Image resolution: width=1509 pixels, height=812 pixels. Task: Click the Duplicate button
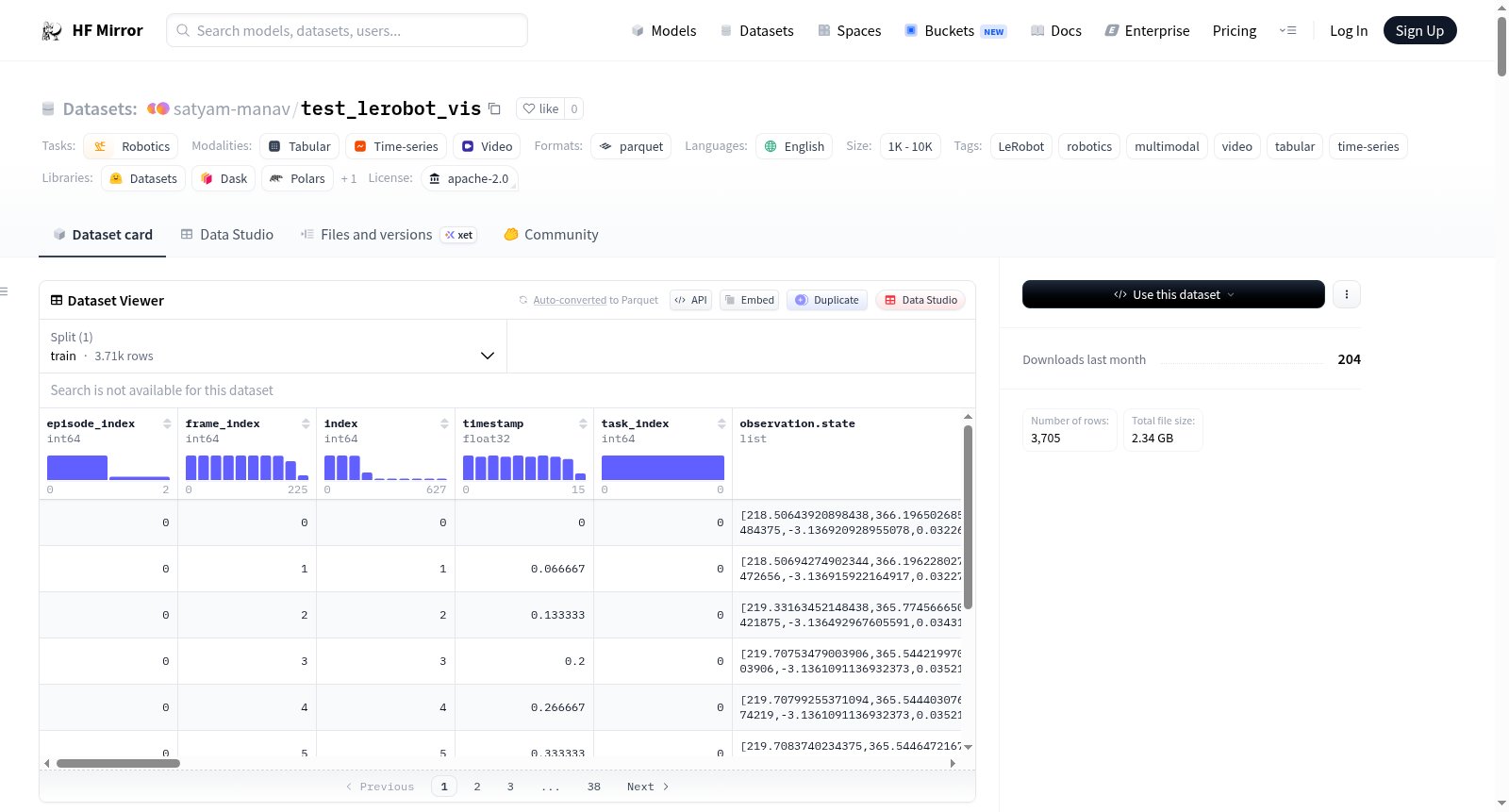coord(827,300)
